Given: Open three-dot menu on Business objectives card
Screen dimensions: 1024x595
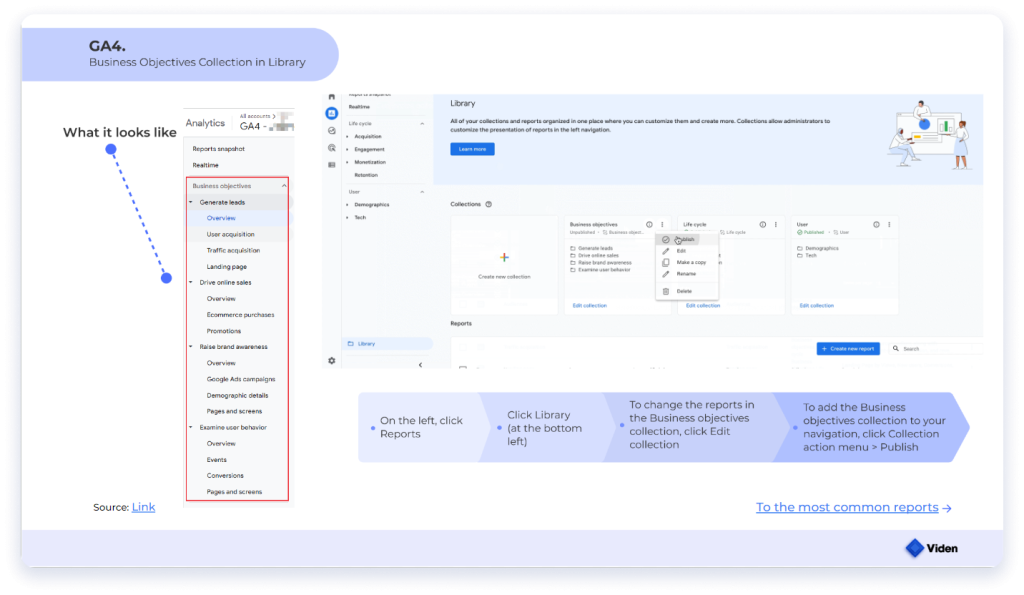Looking at the screenshot, I should pyautogui.click(x=662, y=225).
